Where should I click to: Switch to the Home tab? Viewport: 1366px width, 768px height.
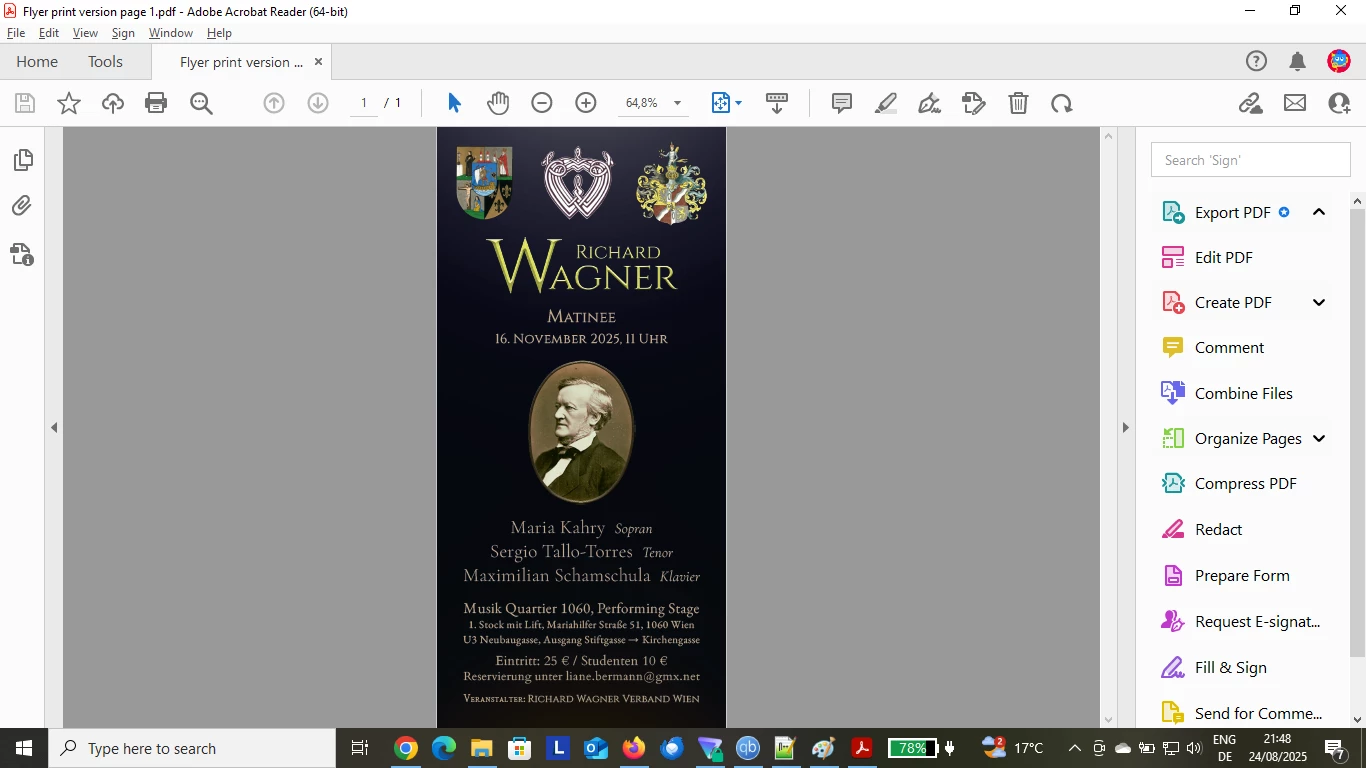point(37,62)
